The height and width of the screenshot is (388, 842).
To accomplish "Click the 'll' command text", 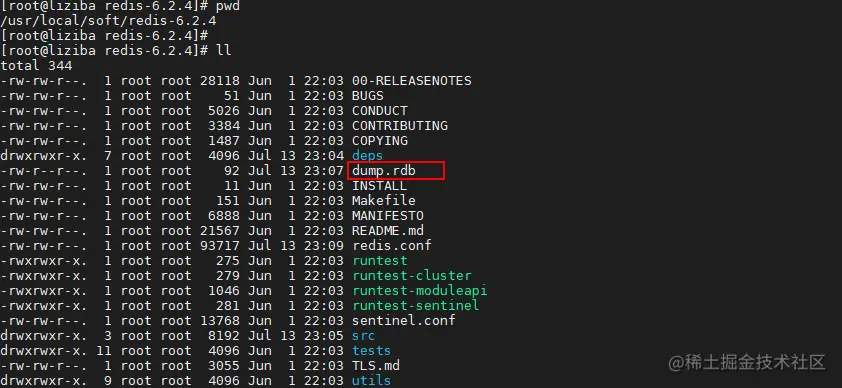I will [223, 51].
